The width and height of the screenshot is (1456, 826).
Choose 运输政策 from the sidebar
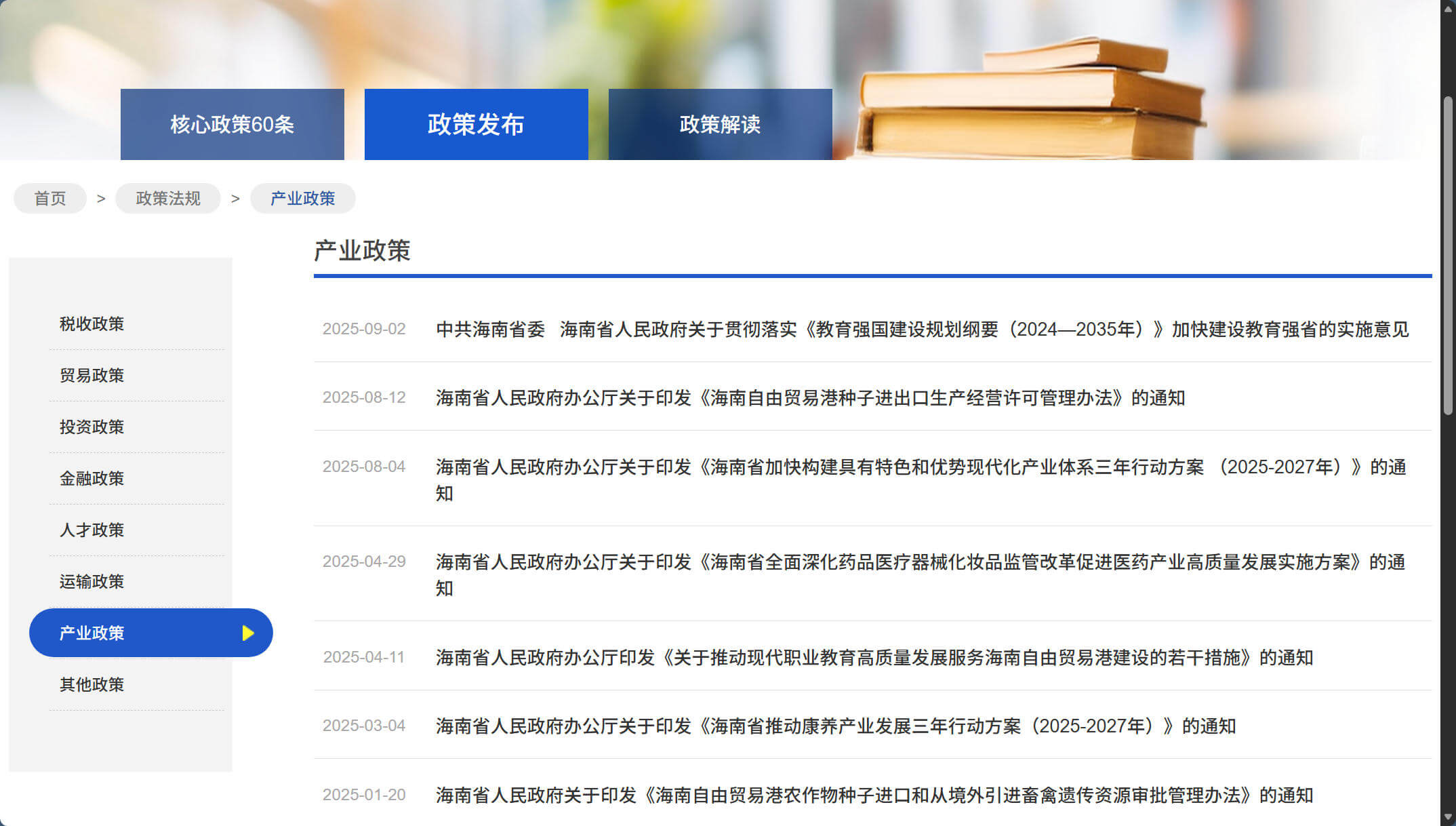(92, 582)
